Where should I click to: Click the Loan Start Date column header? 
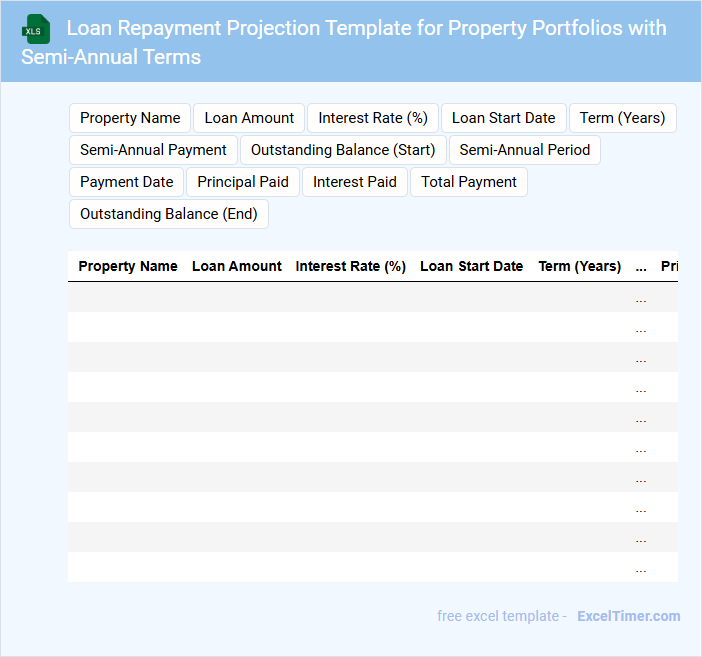[471, 266]
